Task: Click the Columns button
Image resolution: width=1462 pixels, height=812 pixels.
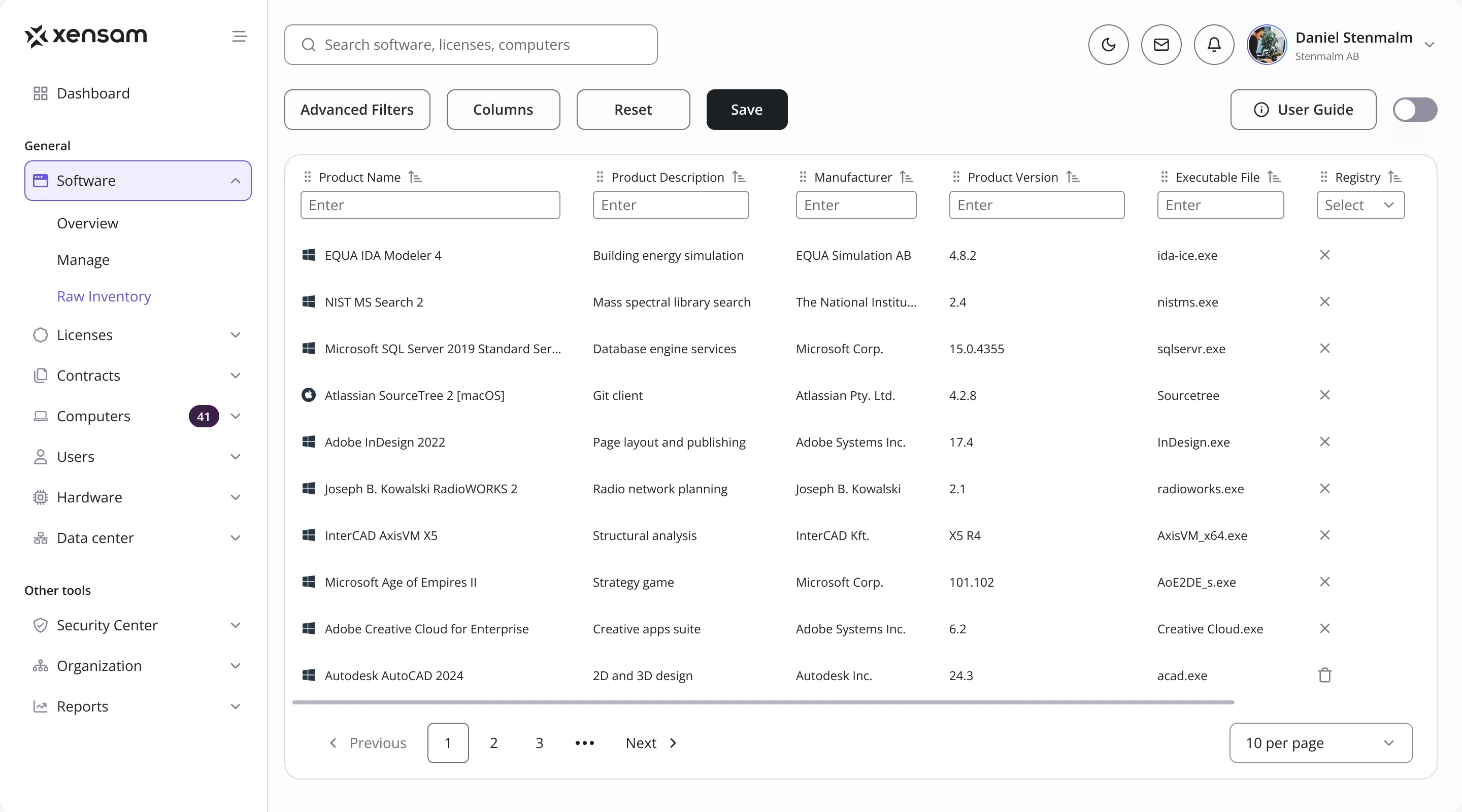Action: pos(503,110)
